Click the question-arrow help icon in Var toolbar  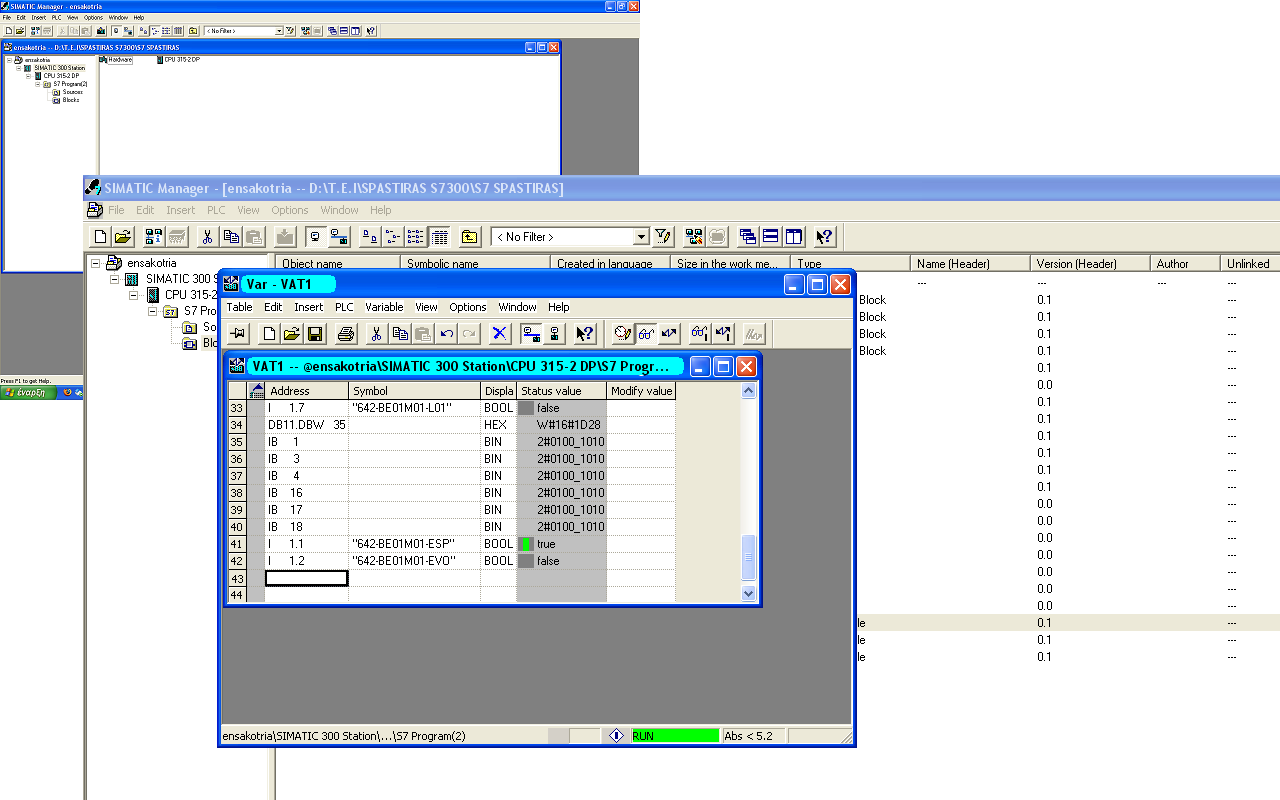point(585,333)
